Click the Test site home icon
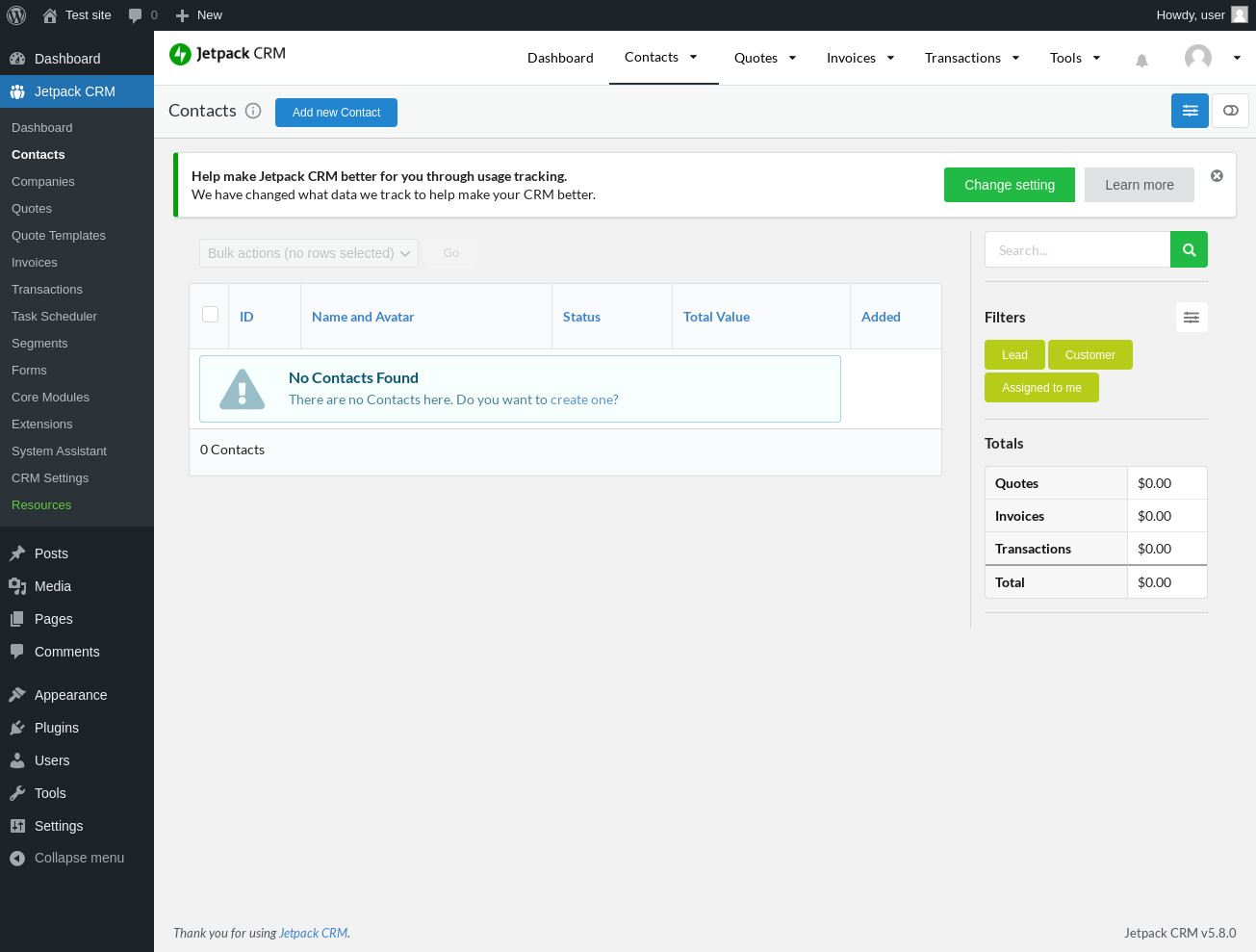Viewport: 1256px width, 952px height. coord(50,15)
